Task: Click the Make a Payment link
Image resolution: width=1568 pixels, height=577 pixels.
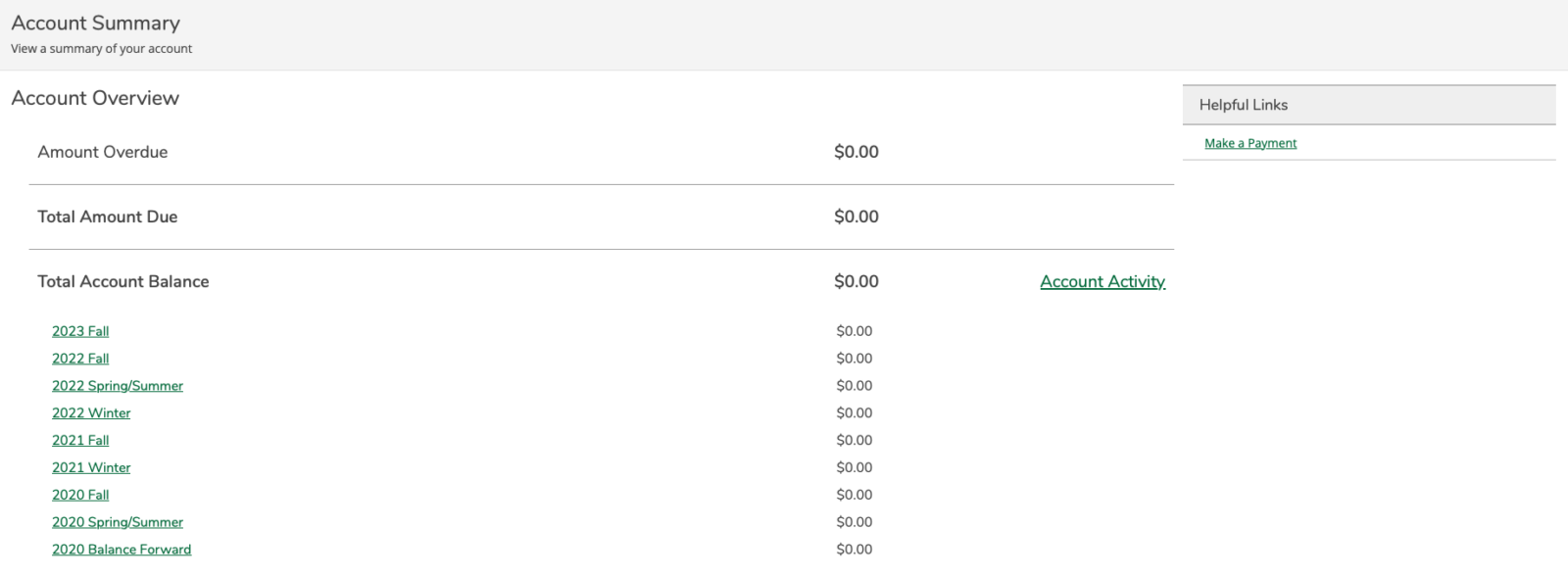Action: coord(1250,143)
